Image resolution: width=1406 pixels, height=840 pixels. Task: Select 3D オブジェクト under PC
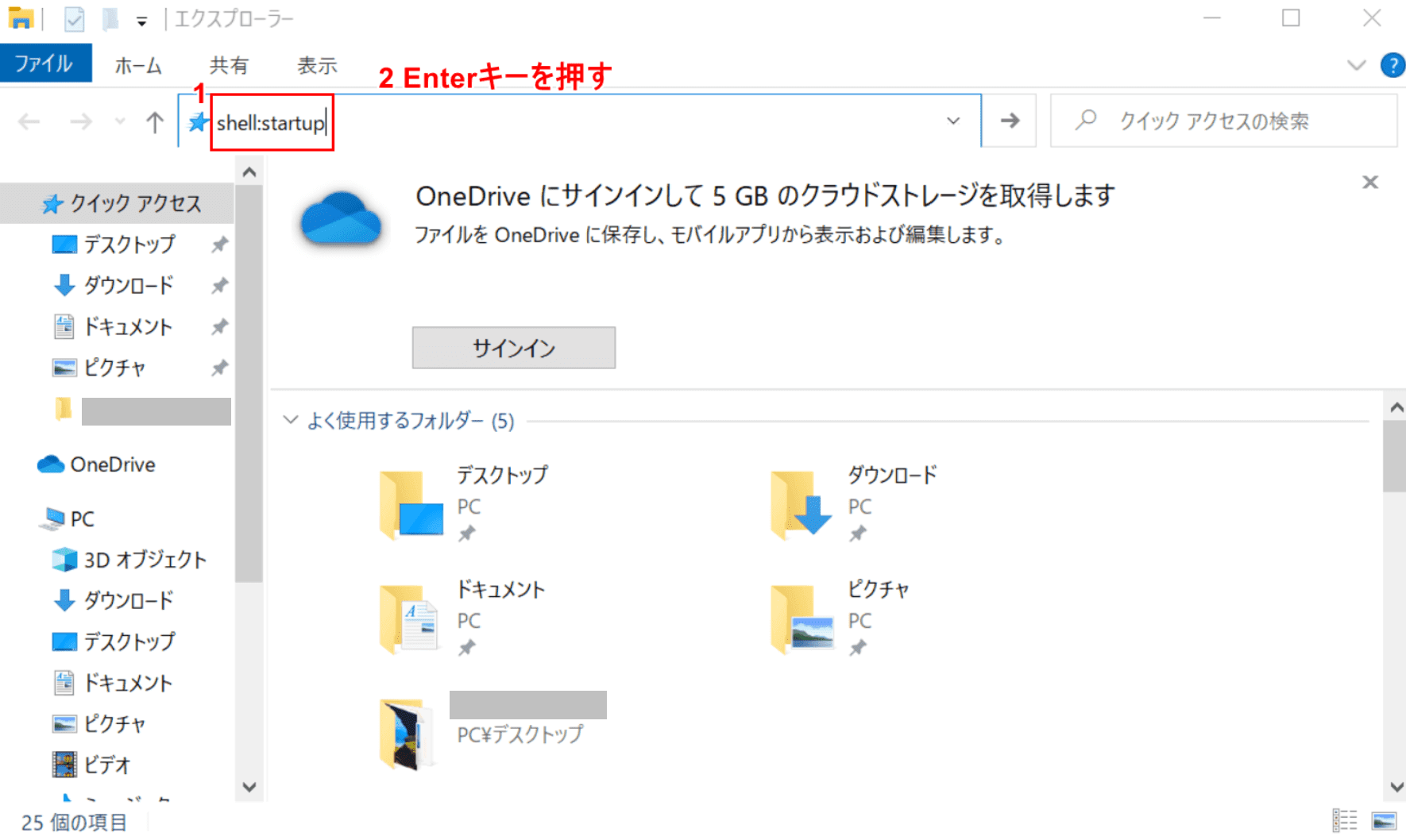point(129,560)
